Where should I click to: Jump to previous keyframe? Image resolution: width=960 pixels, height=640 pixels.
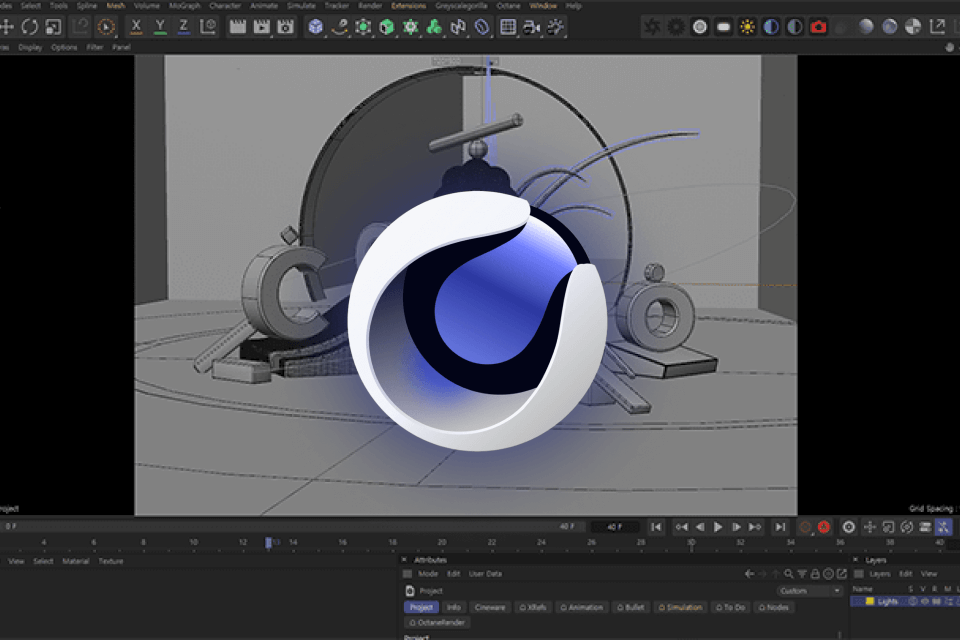pos(681,527)
